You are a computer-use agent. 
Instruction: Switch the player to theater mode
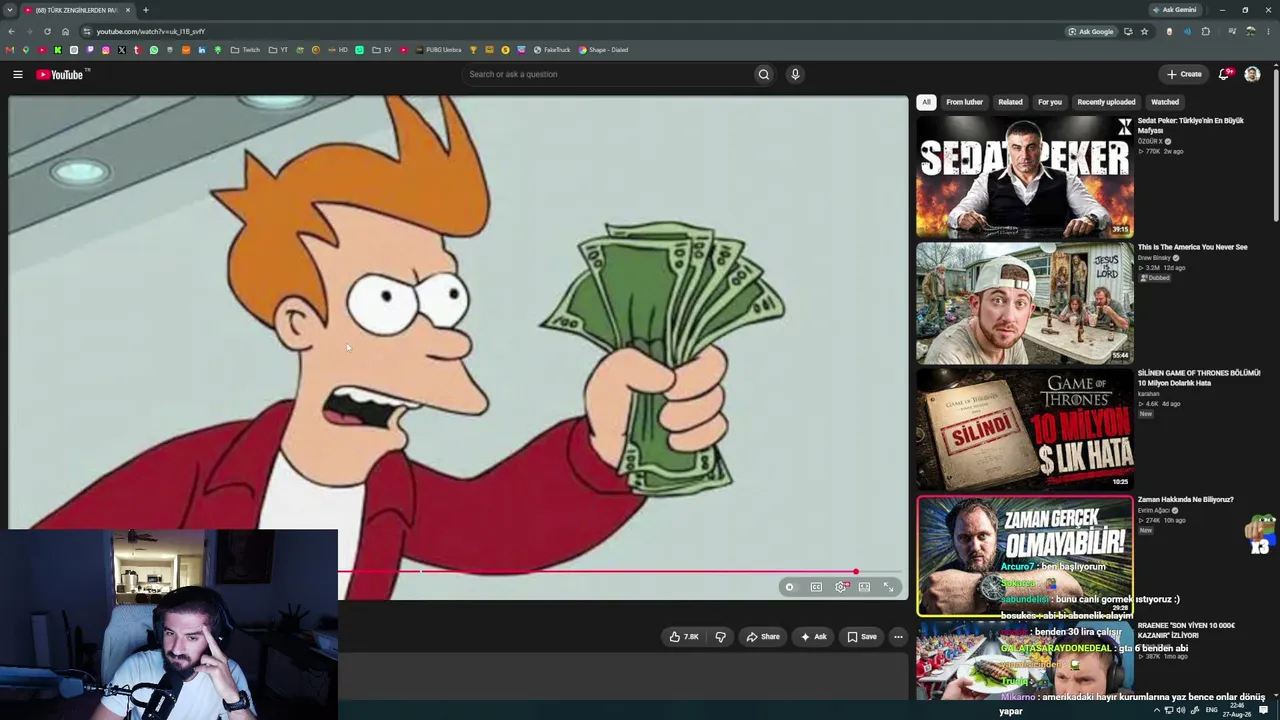pyautogui.click(x=864, y=587)
